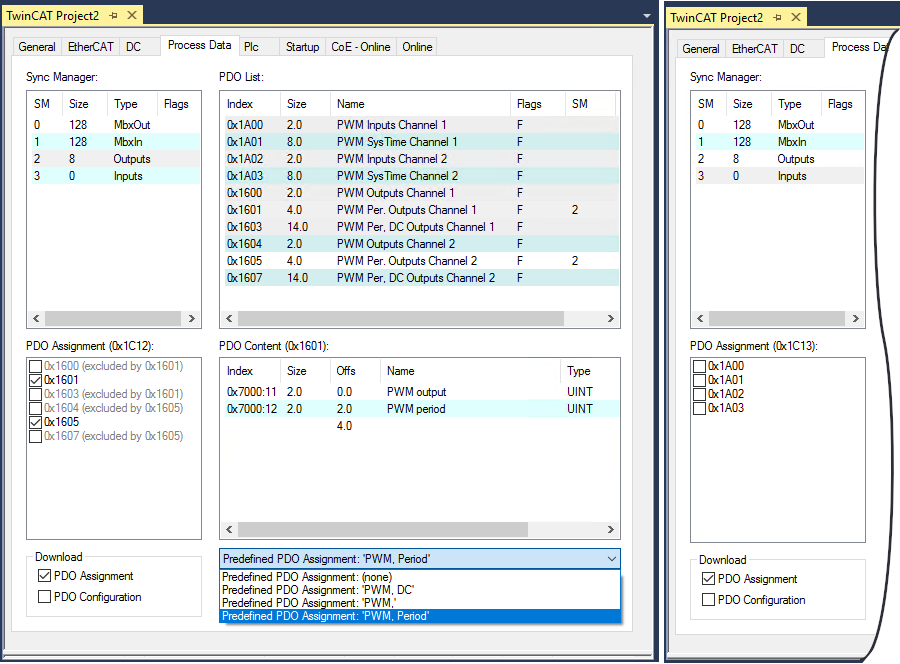The height and width of the screenshot is (664, 900).
Task: Choose Predefined PDO Assignment 'PWM,'
Action: coord(420,603)
